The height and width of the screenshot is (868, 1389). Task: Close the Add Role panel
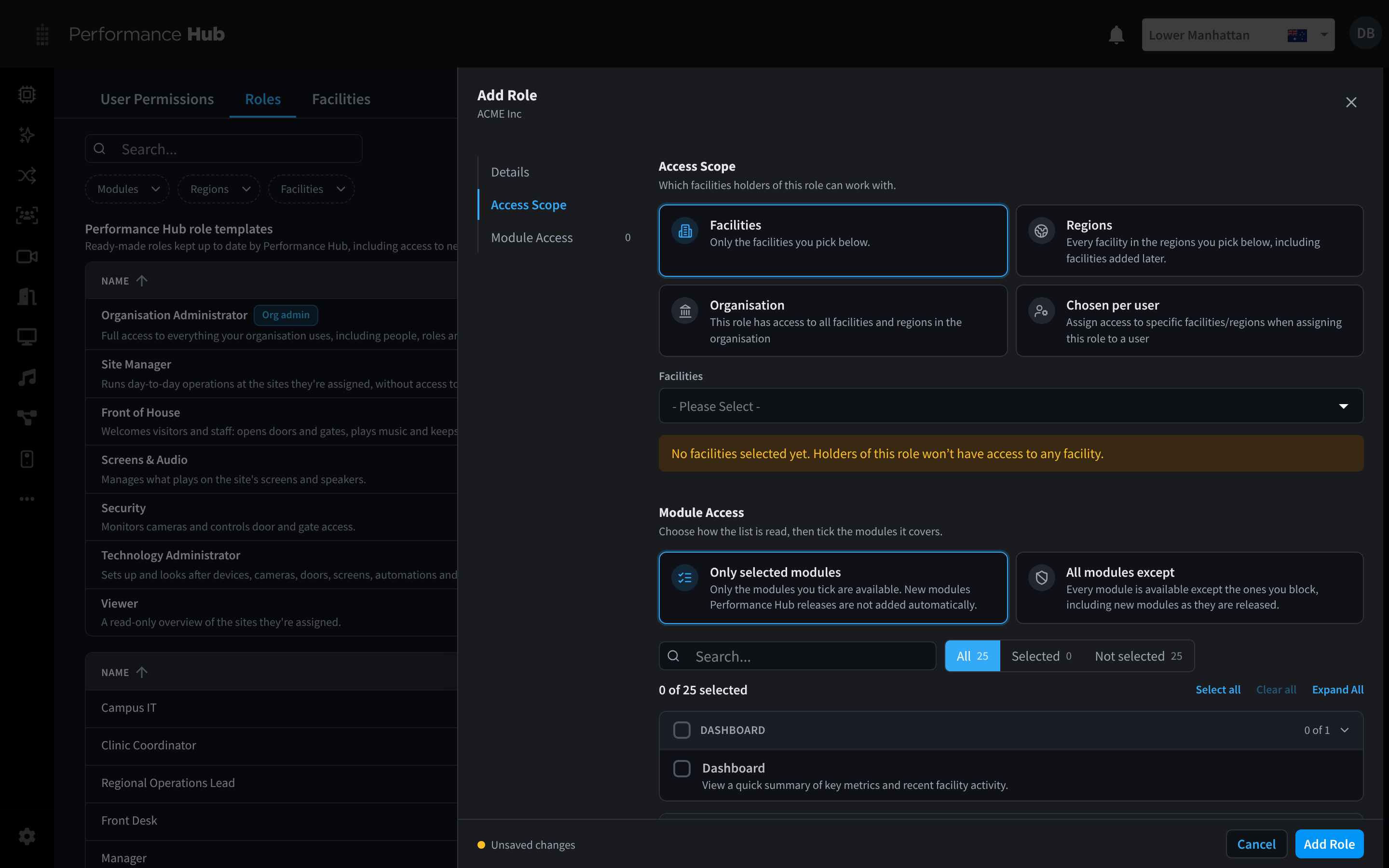[x=1350, y=102]
